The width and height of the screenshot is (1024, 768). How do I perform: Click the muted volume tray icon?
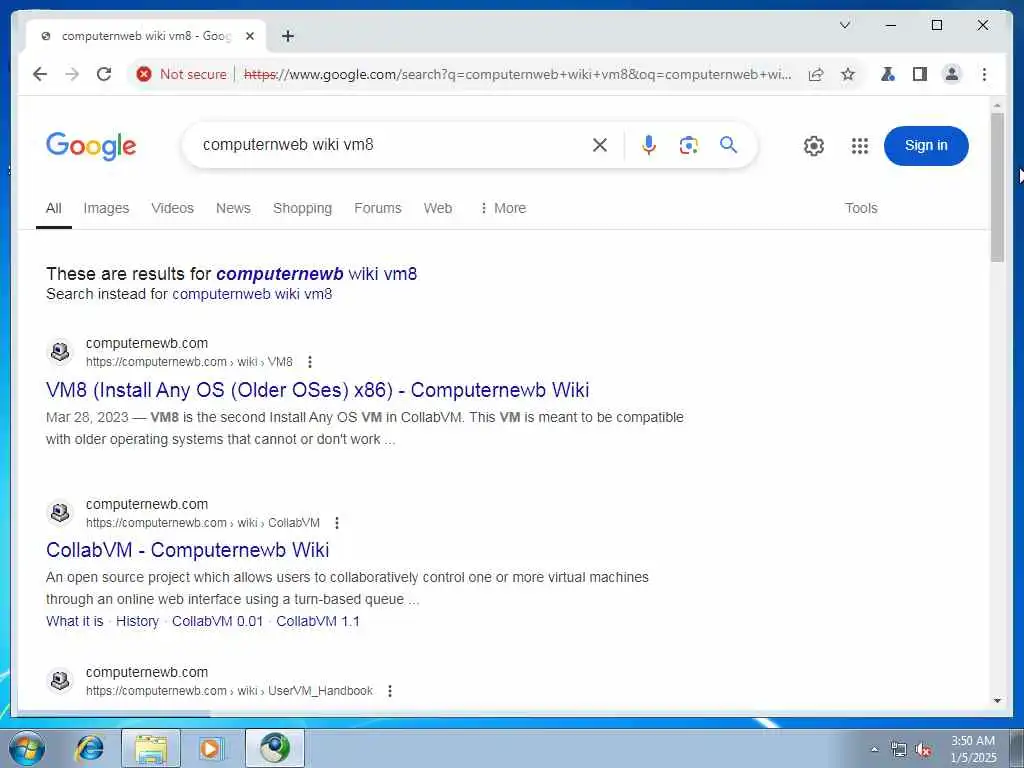pos(923,750)
